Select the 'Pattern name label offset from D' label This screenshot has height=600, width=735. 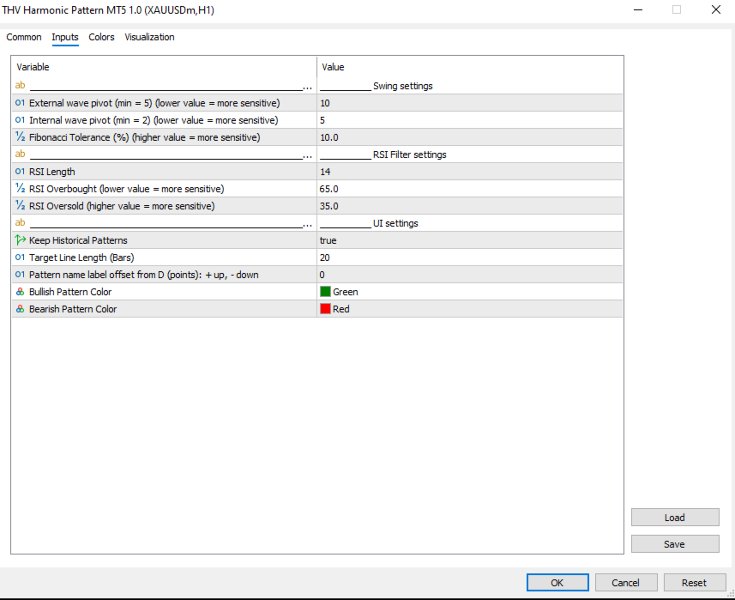(x=144, y=275)
